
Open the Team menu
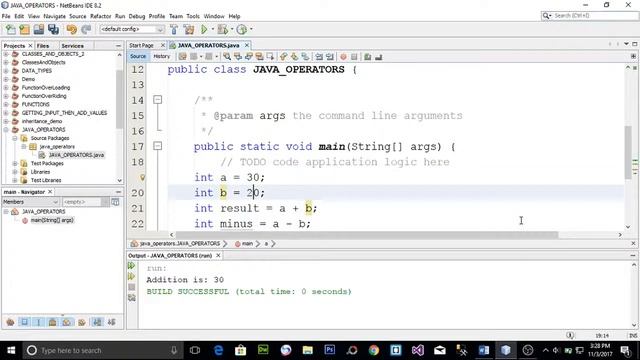pos(176,16)
